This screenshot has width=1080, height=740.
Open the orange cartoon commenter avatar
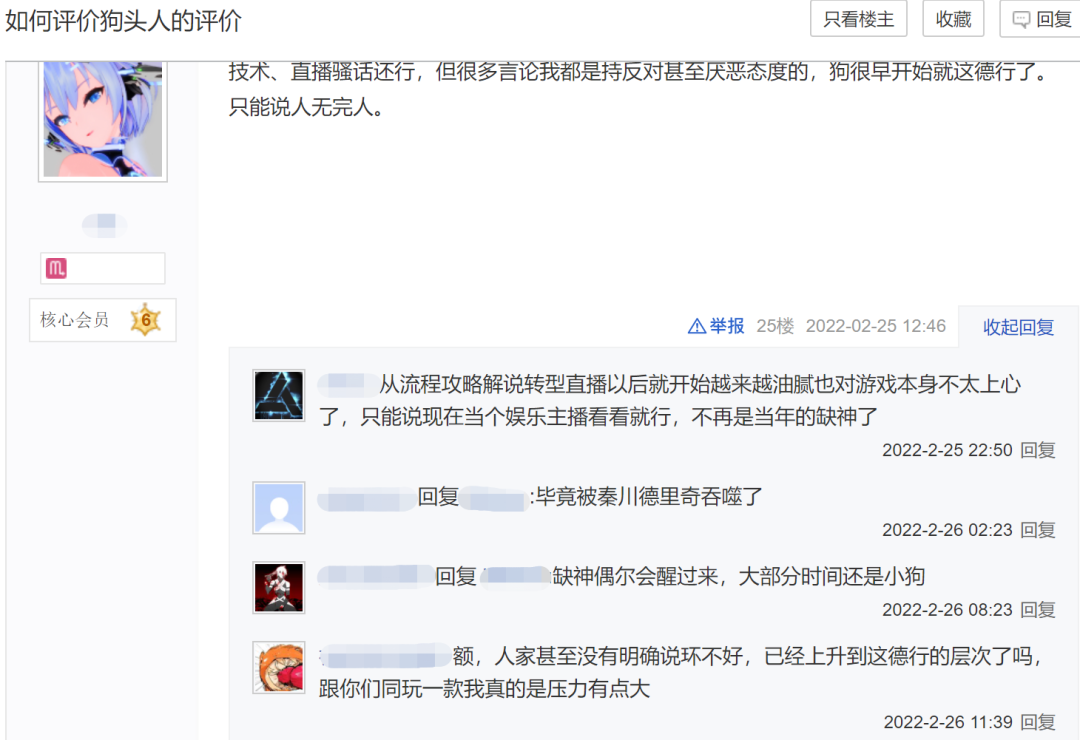click(279, 667)
